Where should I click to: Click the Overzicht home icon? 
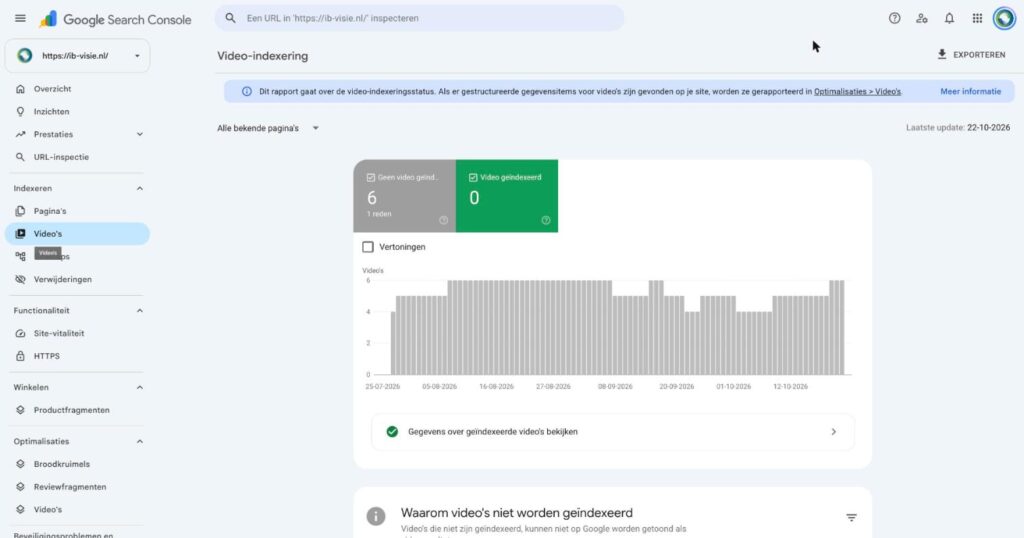point(20,89)
